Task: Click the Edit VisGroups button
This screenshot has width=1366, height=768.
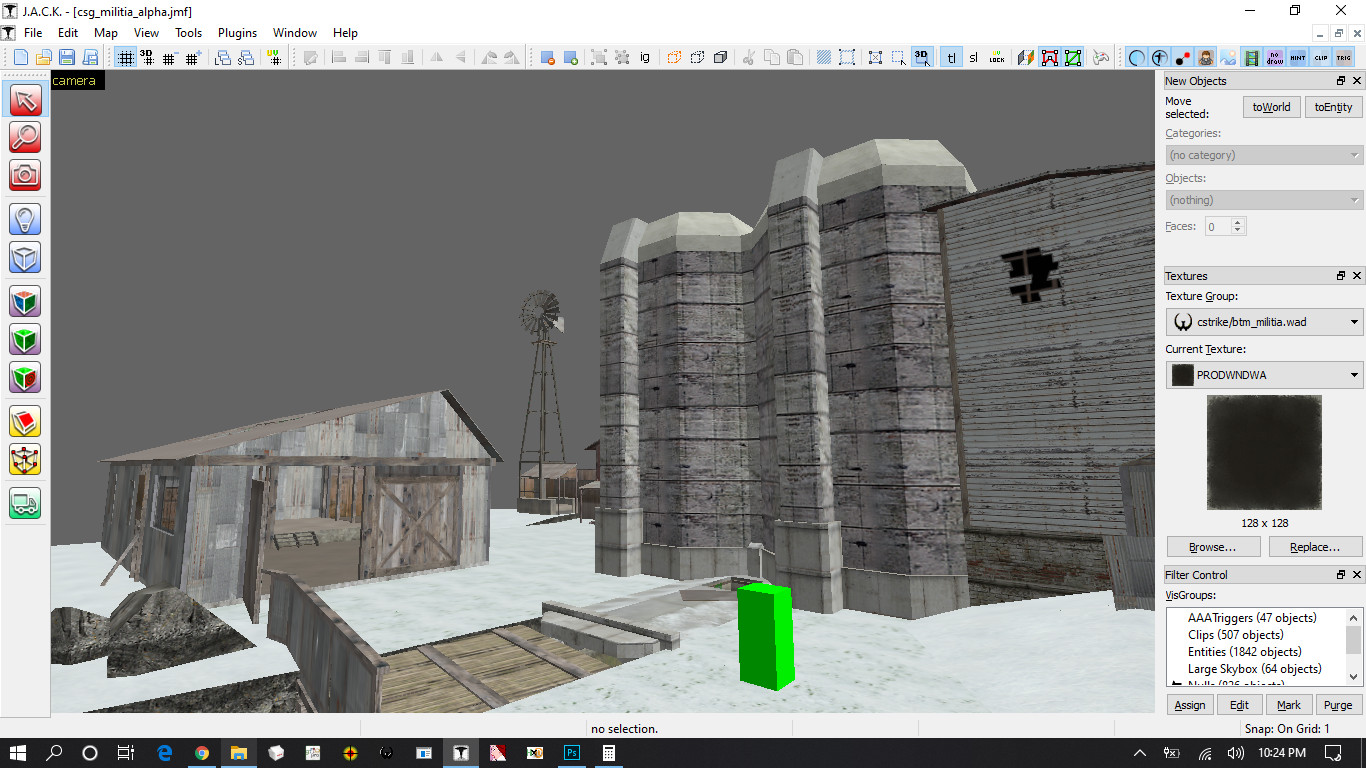Action: [x=1239, y=705]
